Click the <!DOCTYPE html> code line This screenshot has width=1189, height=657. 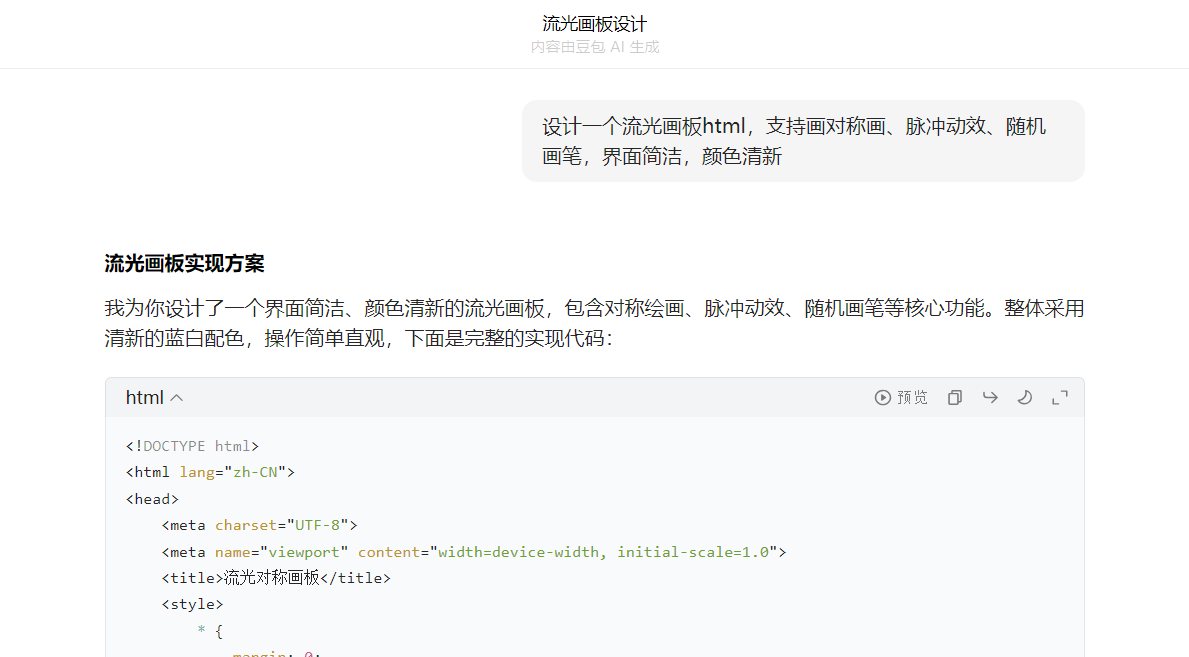tap(192, 446)
